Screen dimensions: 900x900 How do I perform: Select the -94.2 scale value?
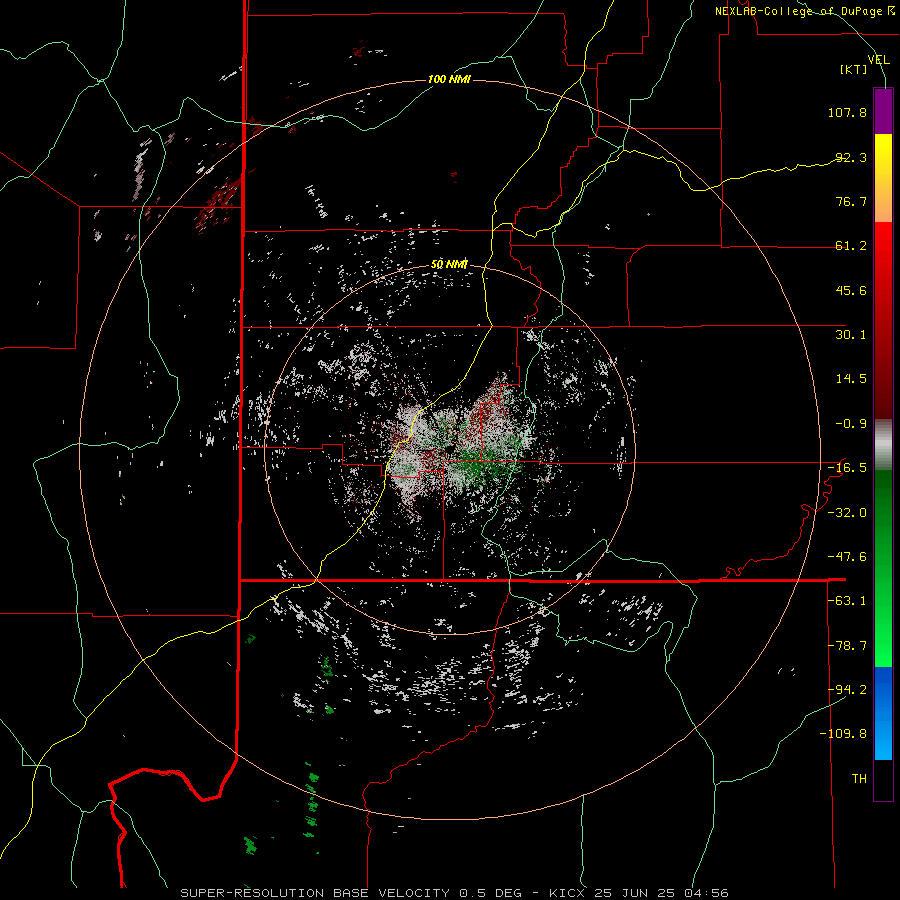coord(847,689)
